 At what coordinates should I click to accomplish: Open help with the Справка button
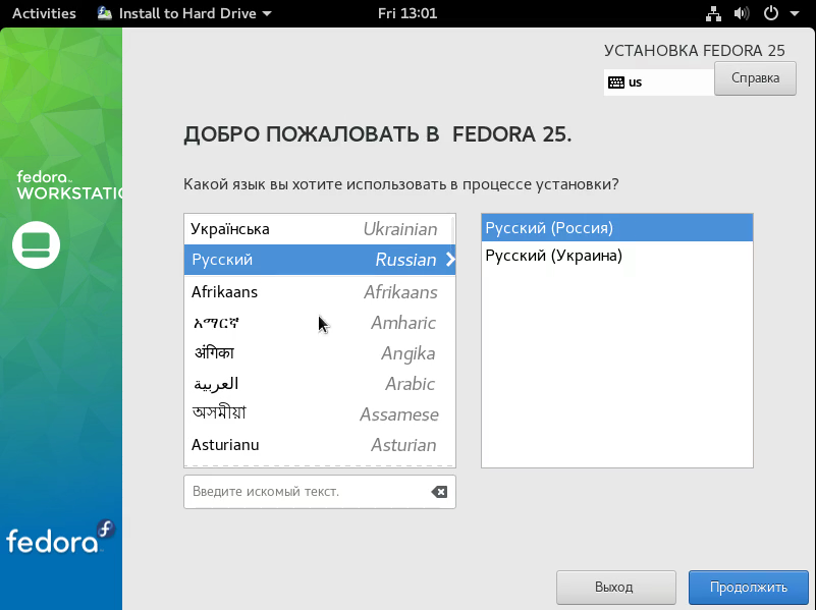755,78
